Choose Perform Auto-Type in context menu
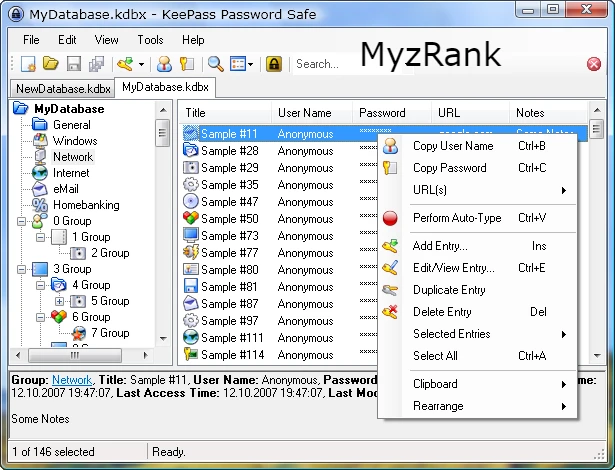615x470 pixels. tap(477, 218)
